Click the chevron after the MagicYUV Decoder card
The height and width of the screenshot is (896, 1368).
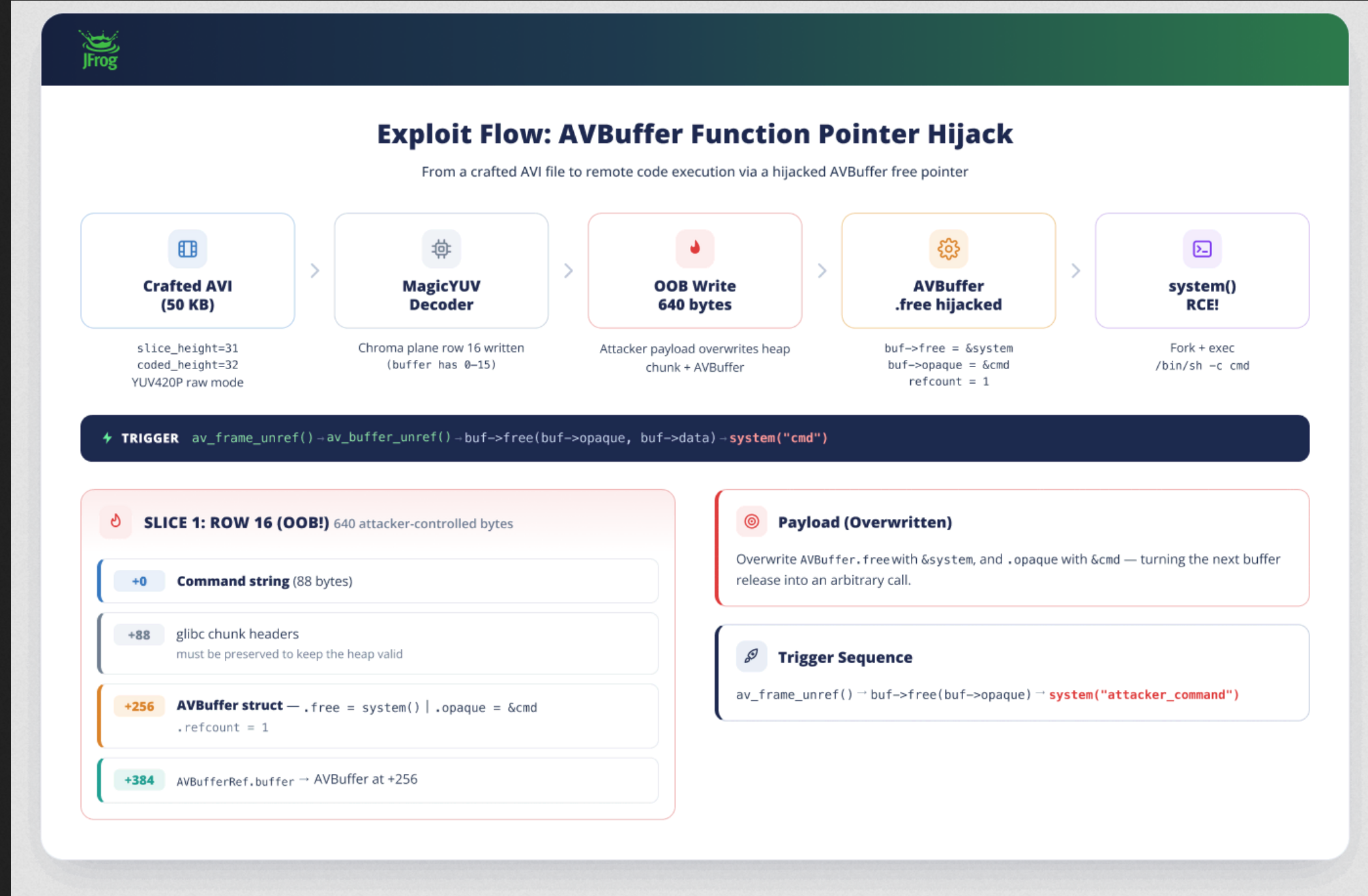tap(569, 271)
